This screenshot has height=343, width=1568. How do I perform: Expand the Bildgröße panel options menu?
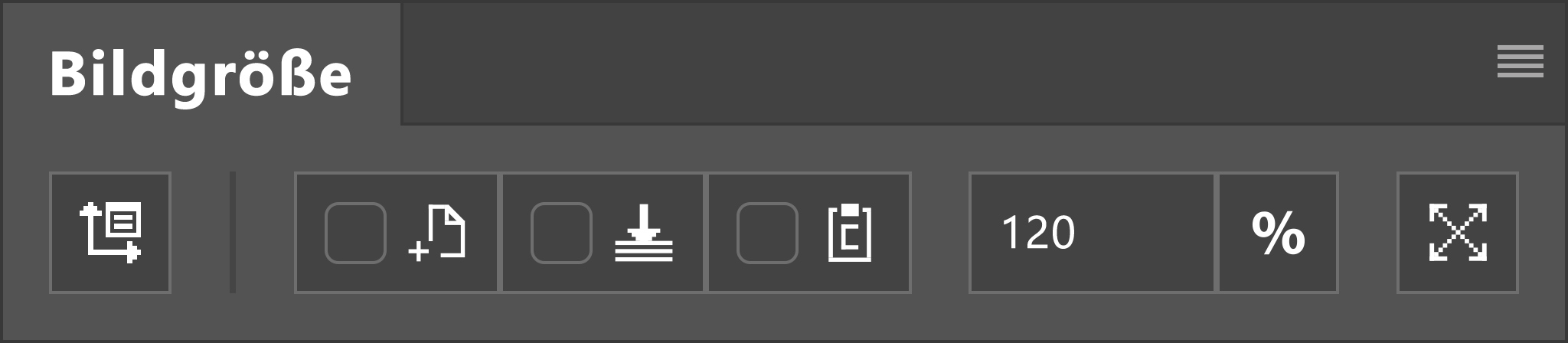[1520, 62]
